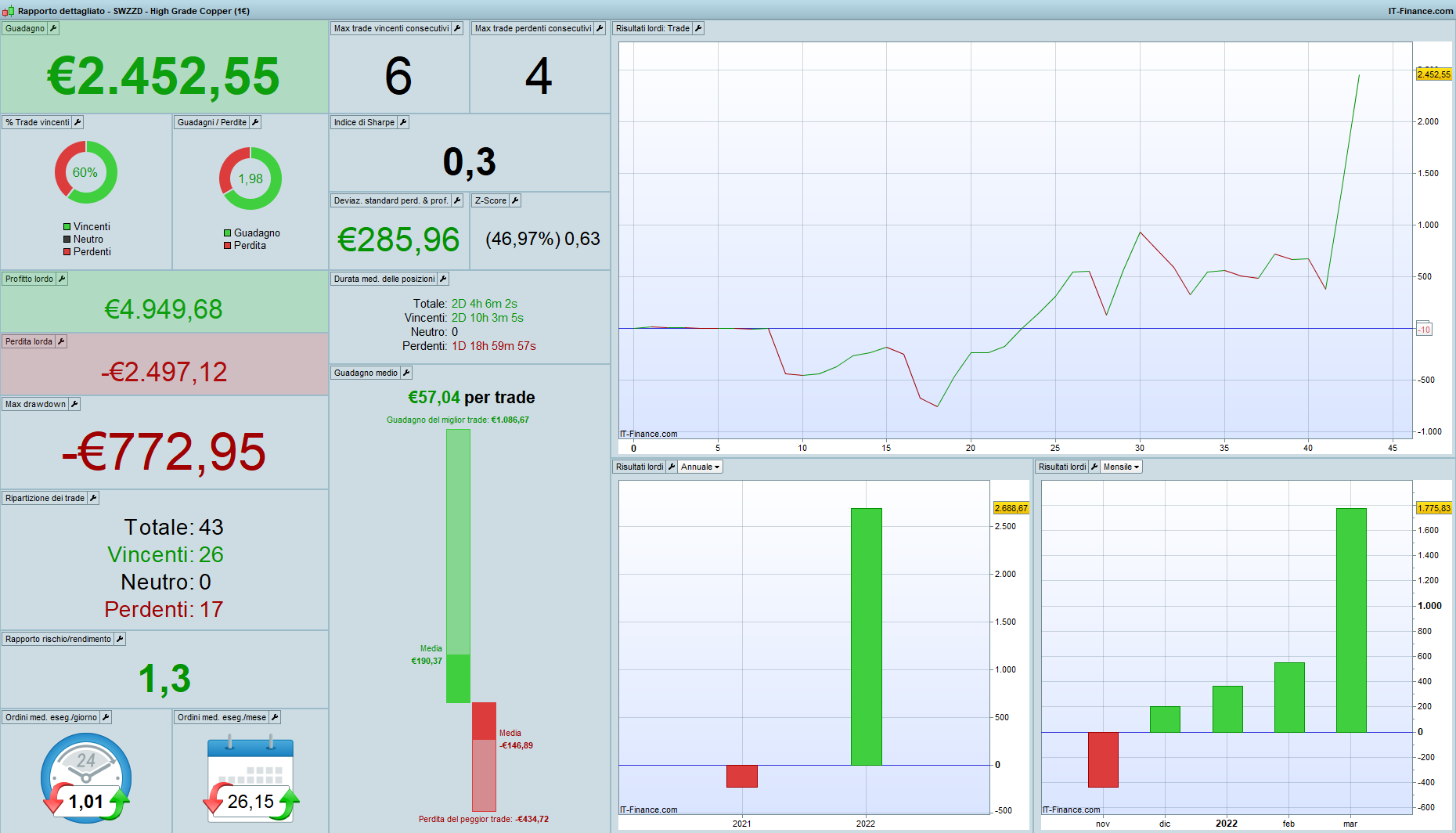Click the green dic monthly result bar
The height and width of the screenshot is (833, 1456).
[1165, 719]
